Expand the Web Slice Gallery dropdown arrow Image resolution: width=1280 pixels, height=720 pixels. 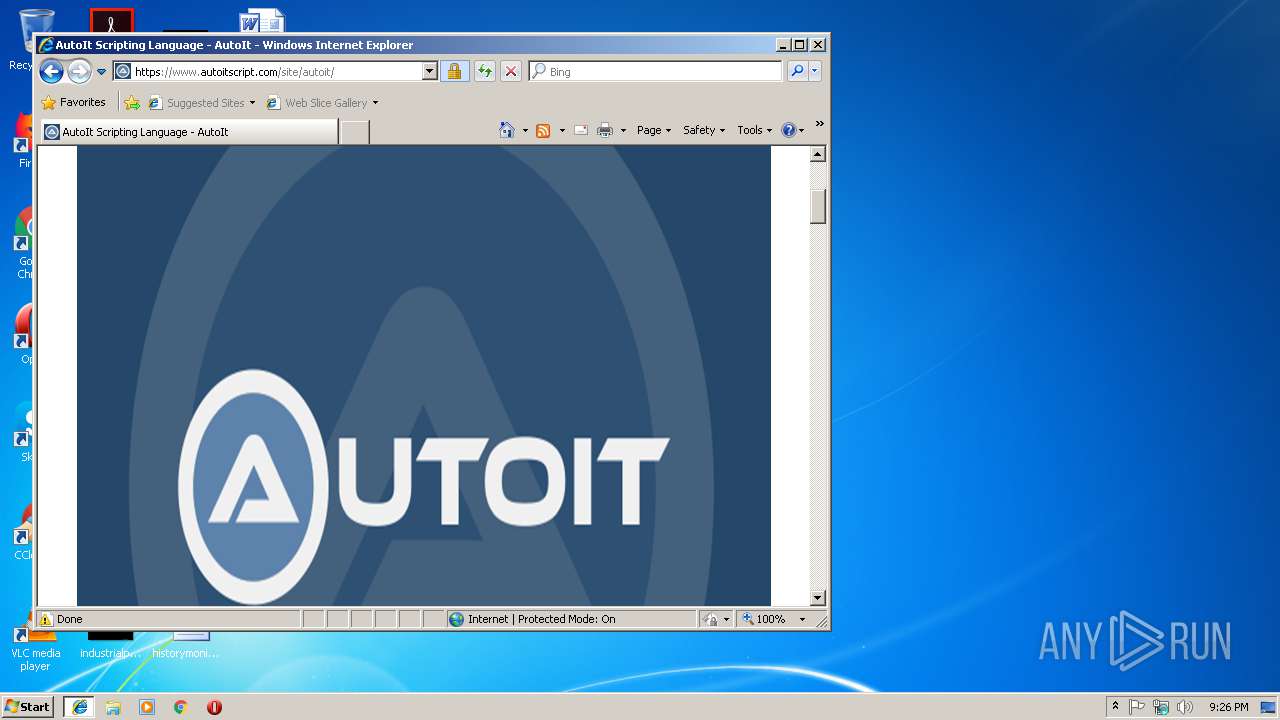(x=375, y=103)
